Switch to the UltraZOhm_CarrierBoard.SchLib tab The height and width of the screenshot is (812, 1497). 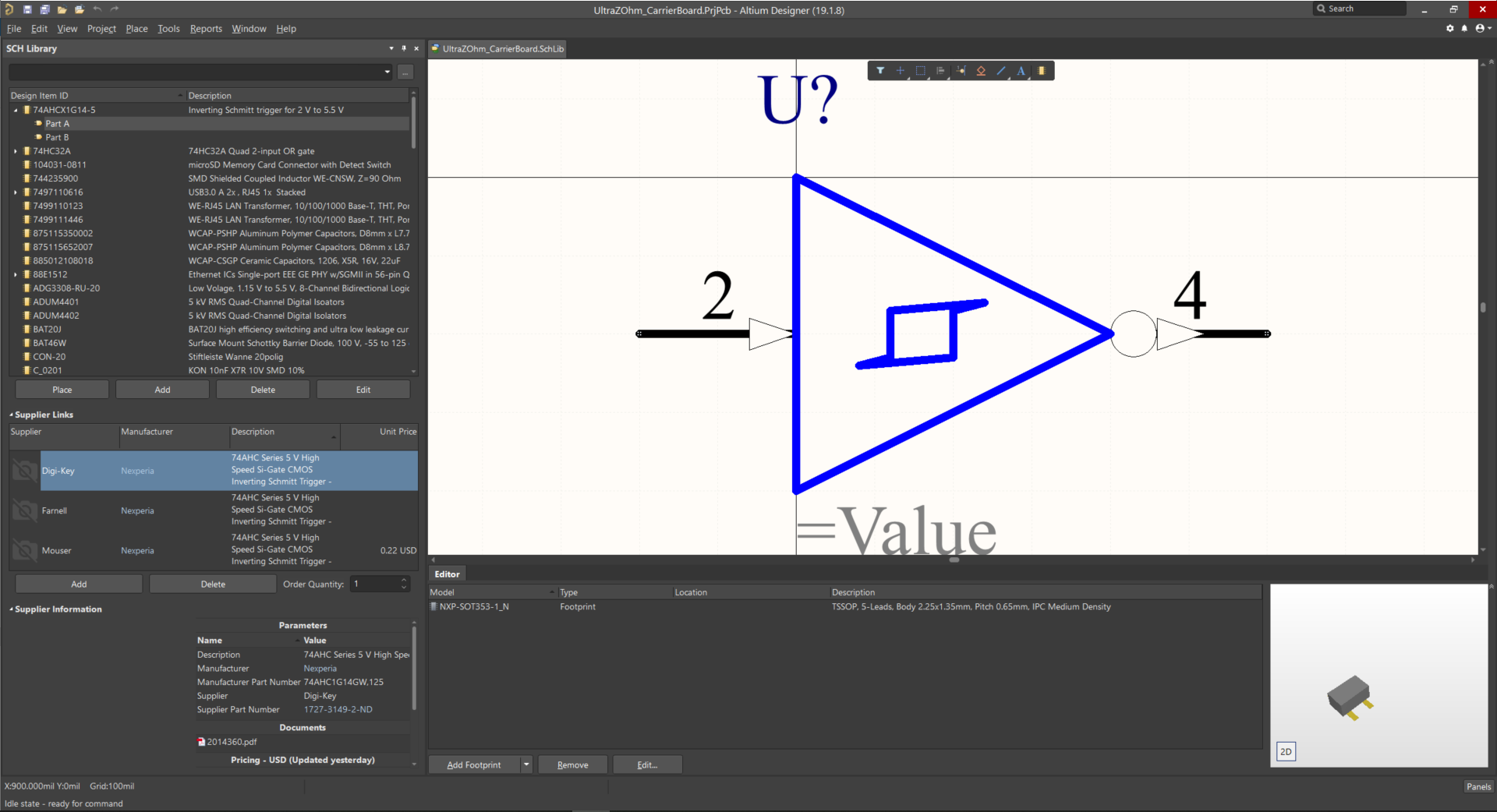pyautogui.click(x=497, y=48)
